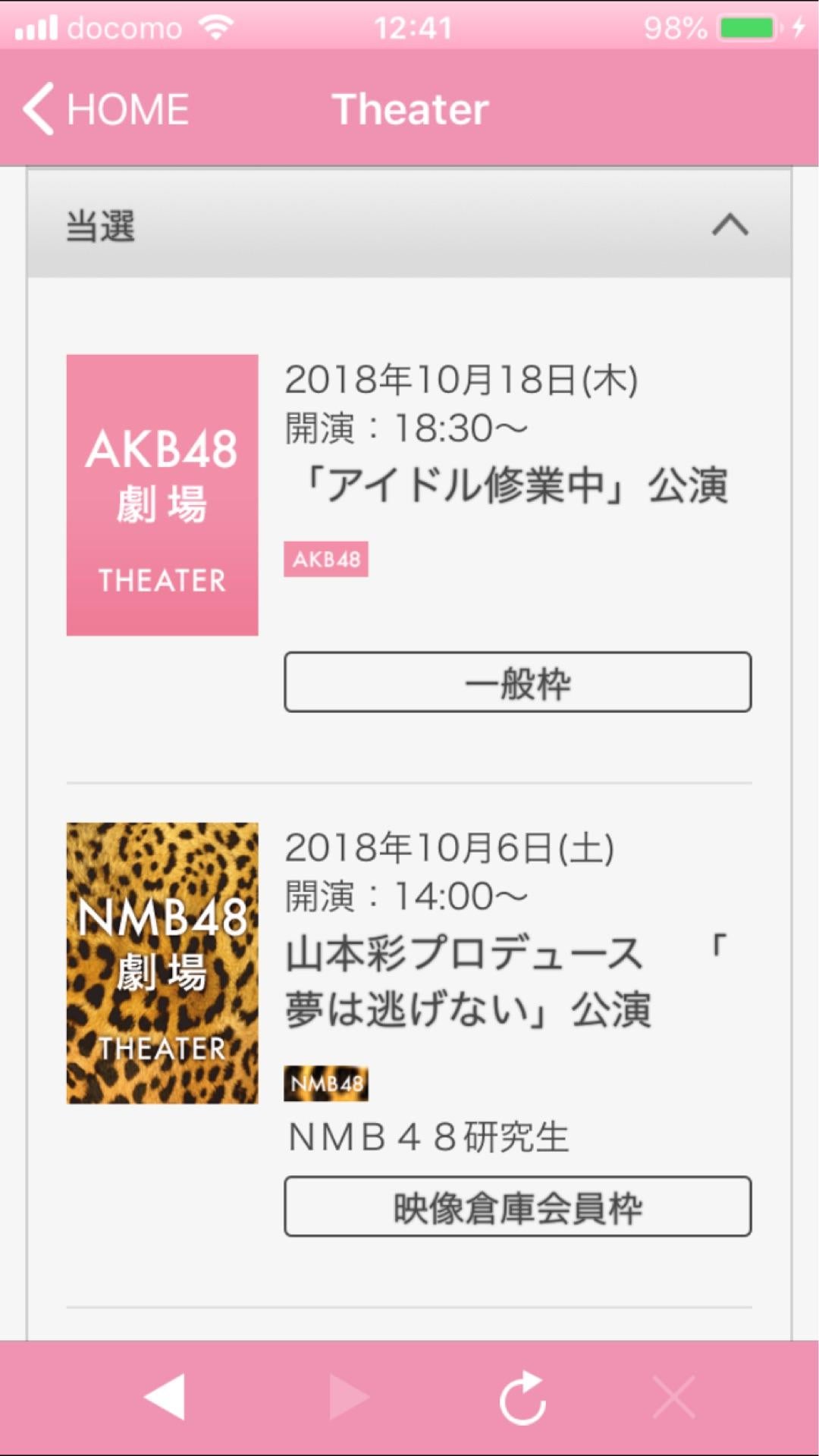Collapse the 当選 section chevron
The height and width of the screenshot is (1456, 819).
730,225
